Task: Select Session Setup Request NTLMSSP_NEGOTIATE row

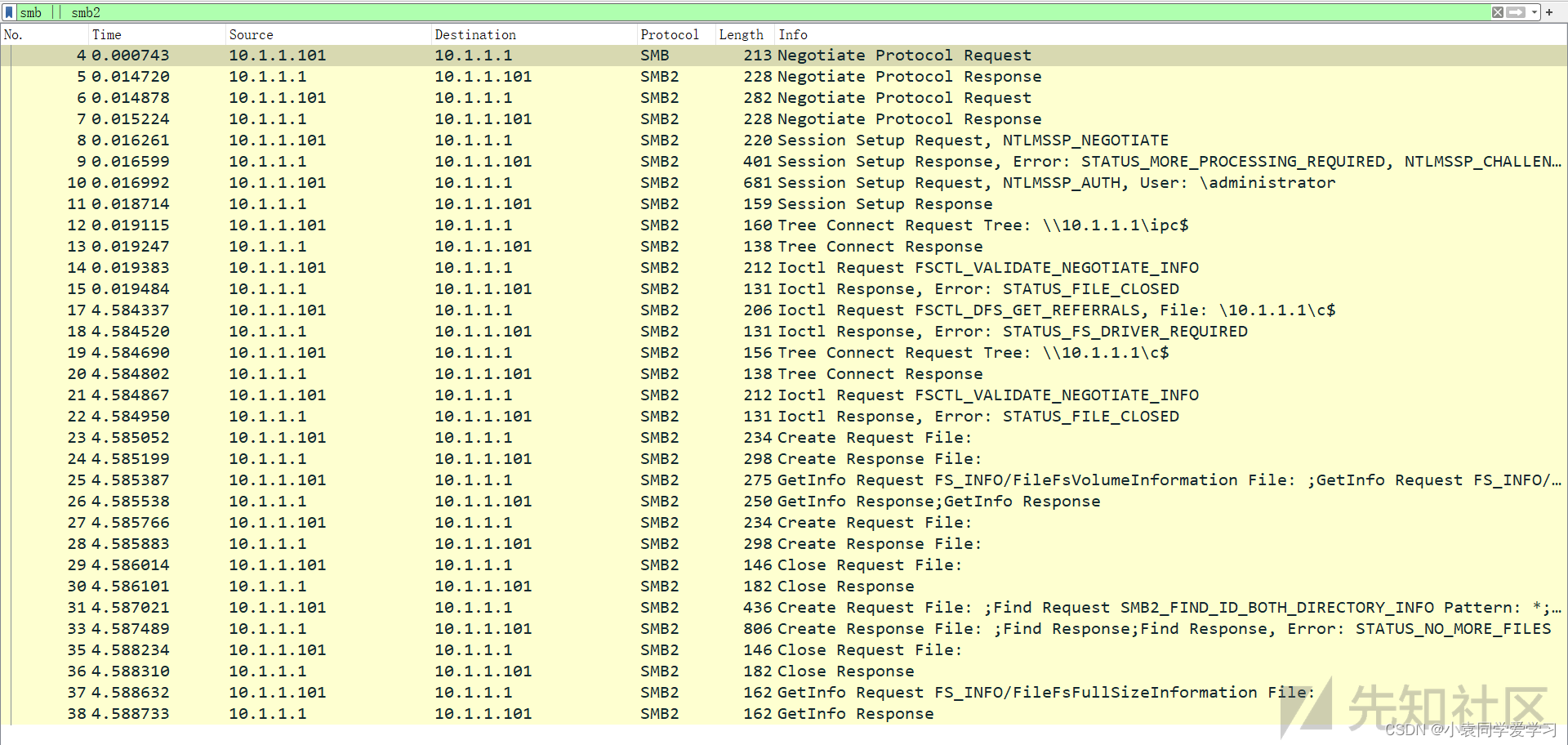Action: (x=784, y=141)
